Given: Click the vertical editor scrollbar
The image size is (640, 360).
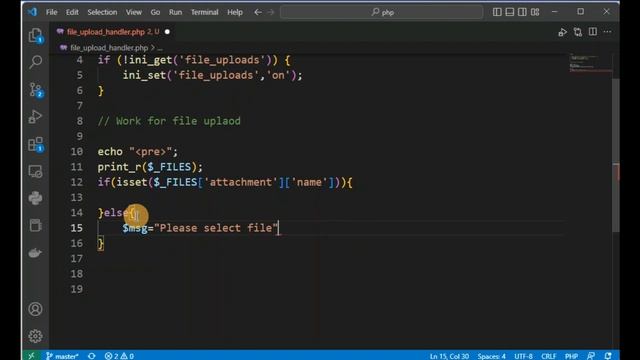Looking at the screenshot, I should click(x=616, y=155).
